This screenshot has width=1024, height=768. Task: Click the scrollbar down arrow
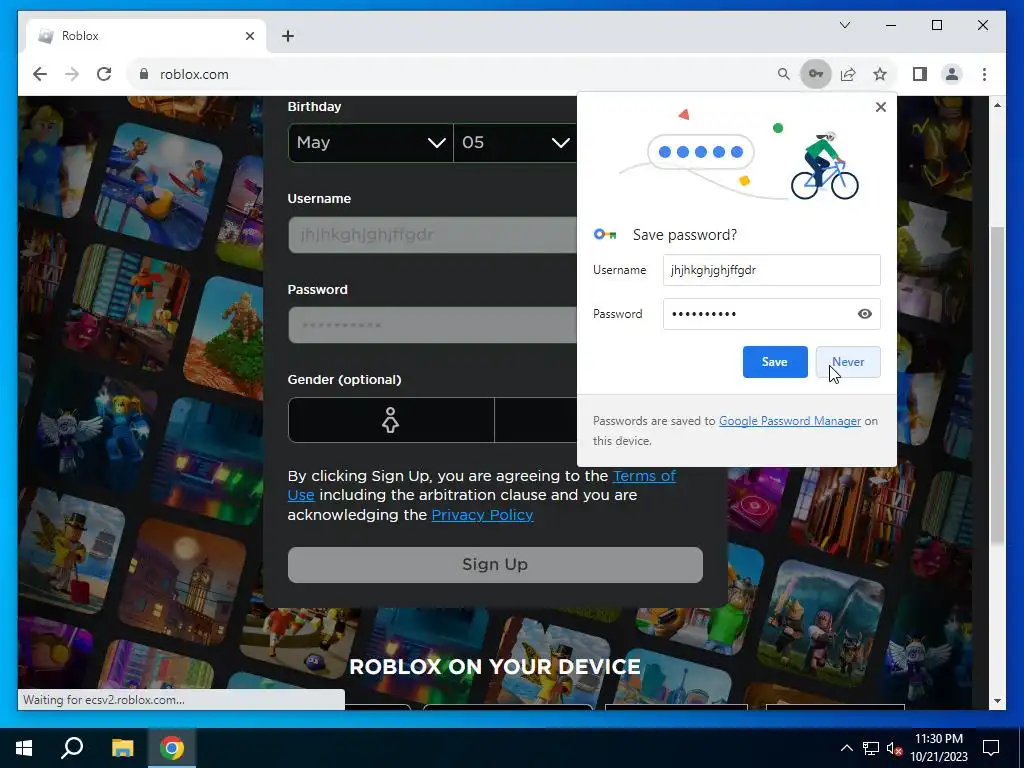click(x=997, y=701)
